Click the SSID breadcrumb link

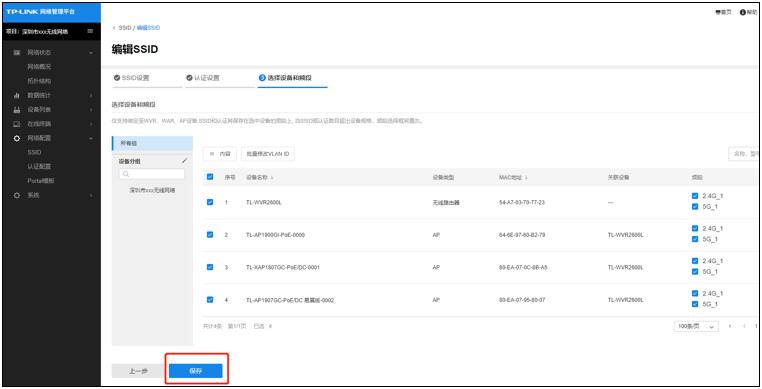pos(125,28)
